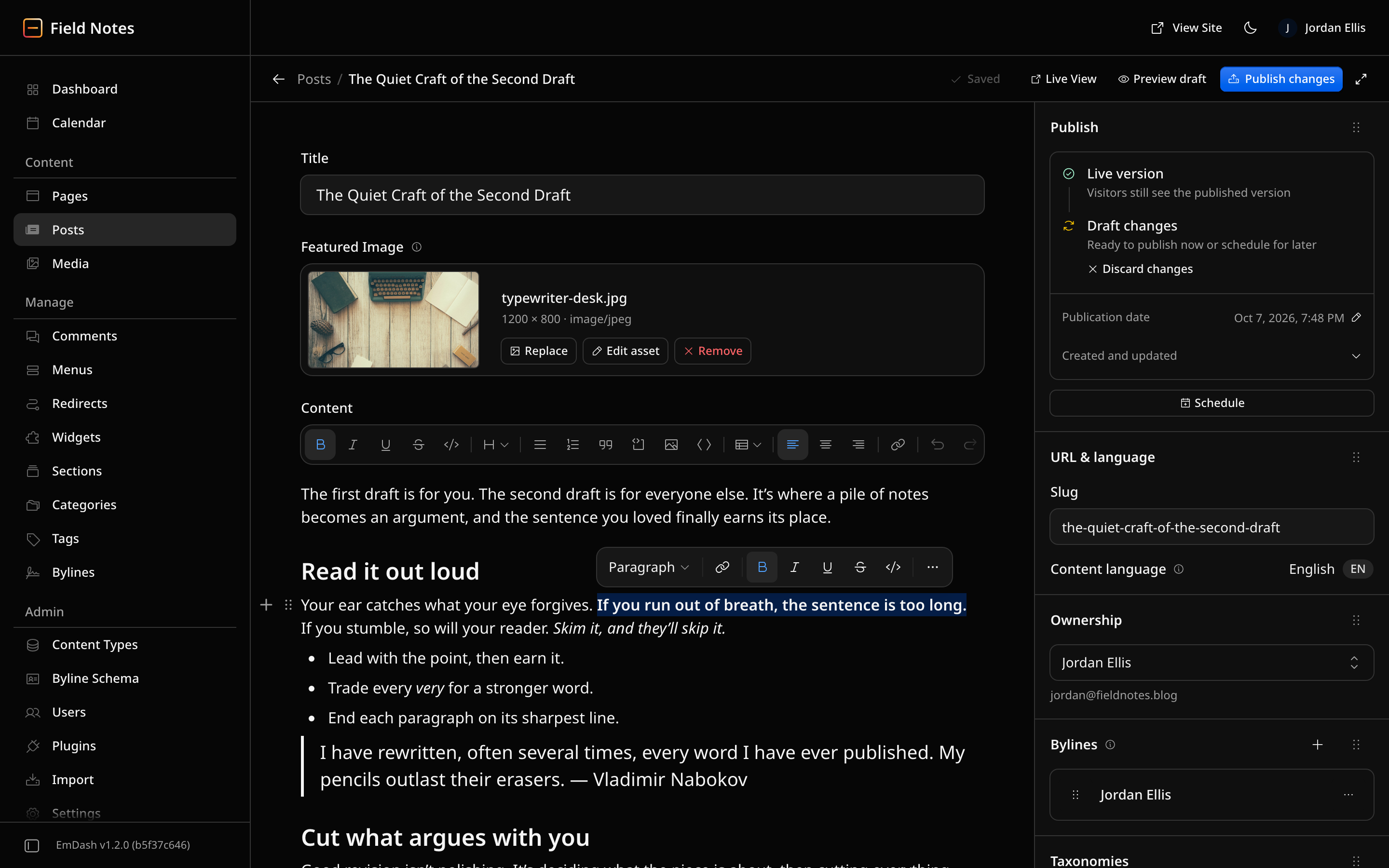Viewport: 1389px width, 868px height.
Task: Toggle dark mode moon icon
Action: [1250, 27]
